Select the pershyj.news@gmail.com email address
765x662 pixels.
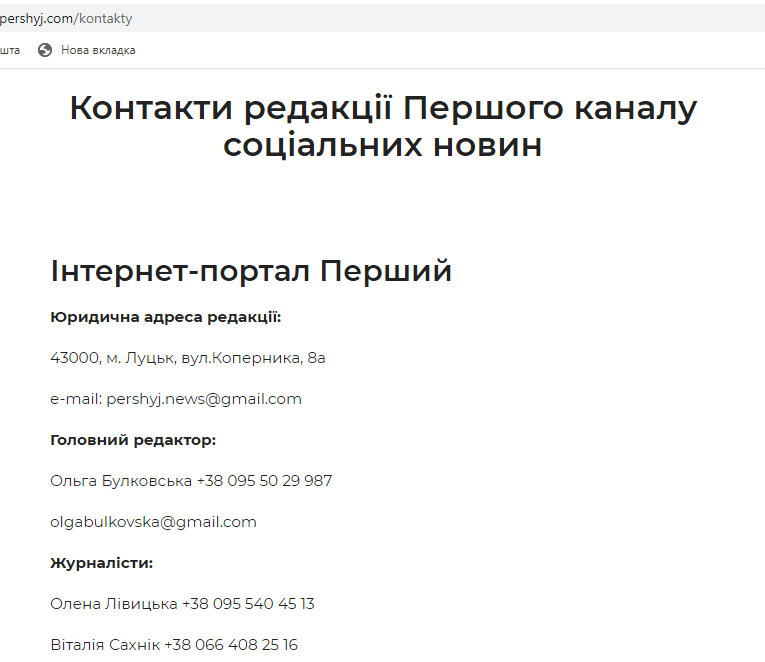[x=204, y=399]
